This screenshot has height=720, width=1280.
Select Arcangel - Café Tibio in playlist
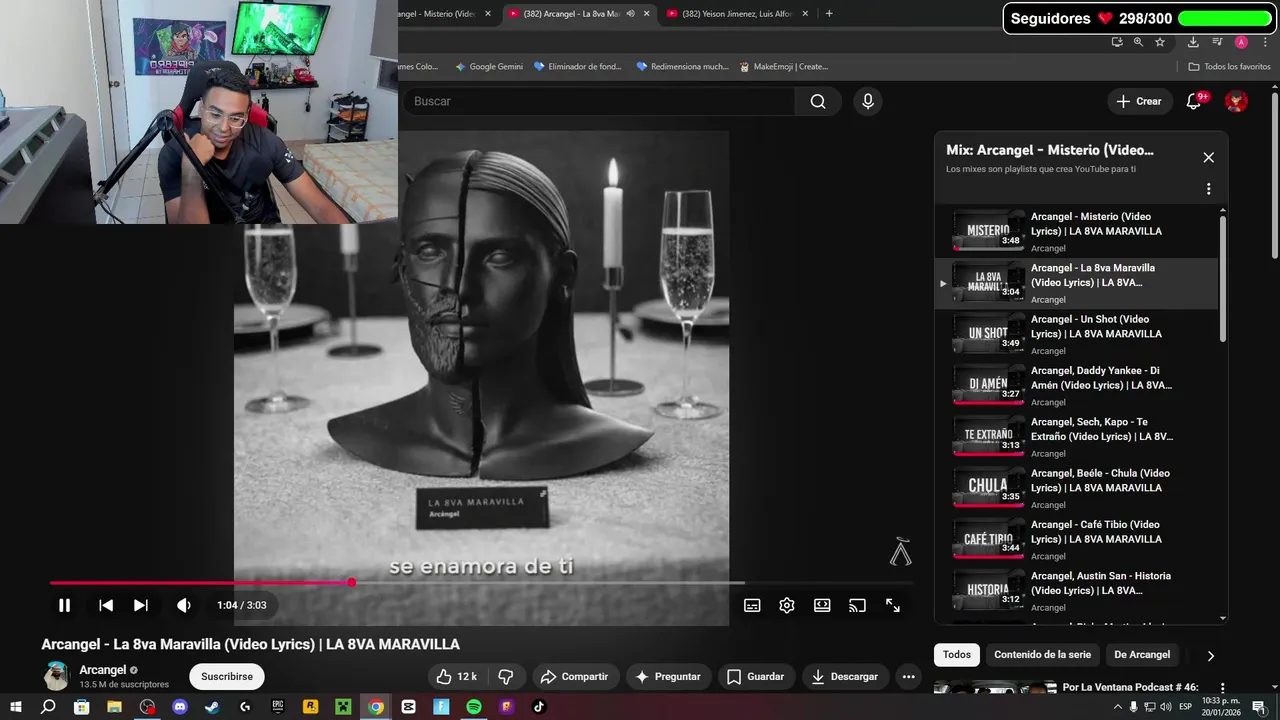tap(1077, 539)
